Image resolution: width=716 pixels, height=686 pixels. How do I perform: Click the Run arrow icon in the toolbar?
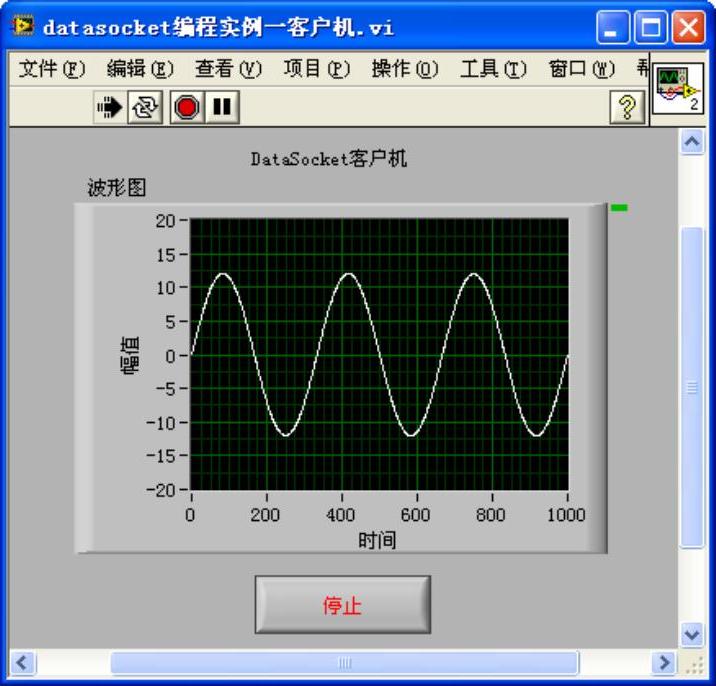(110, 107)
